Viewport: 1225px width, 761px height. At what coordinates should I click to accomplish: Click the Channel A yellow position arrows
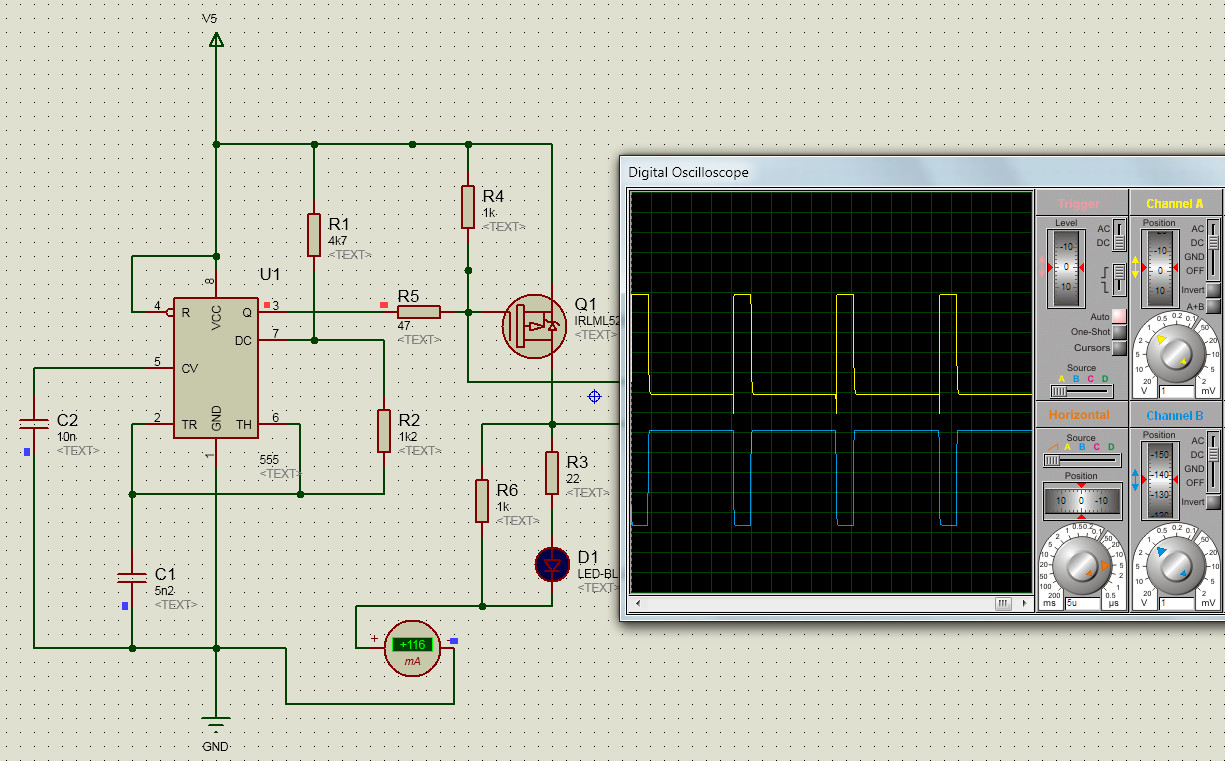tap(1135, 268)
